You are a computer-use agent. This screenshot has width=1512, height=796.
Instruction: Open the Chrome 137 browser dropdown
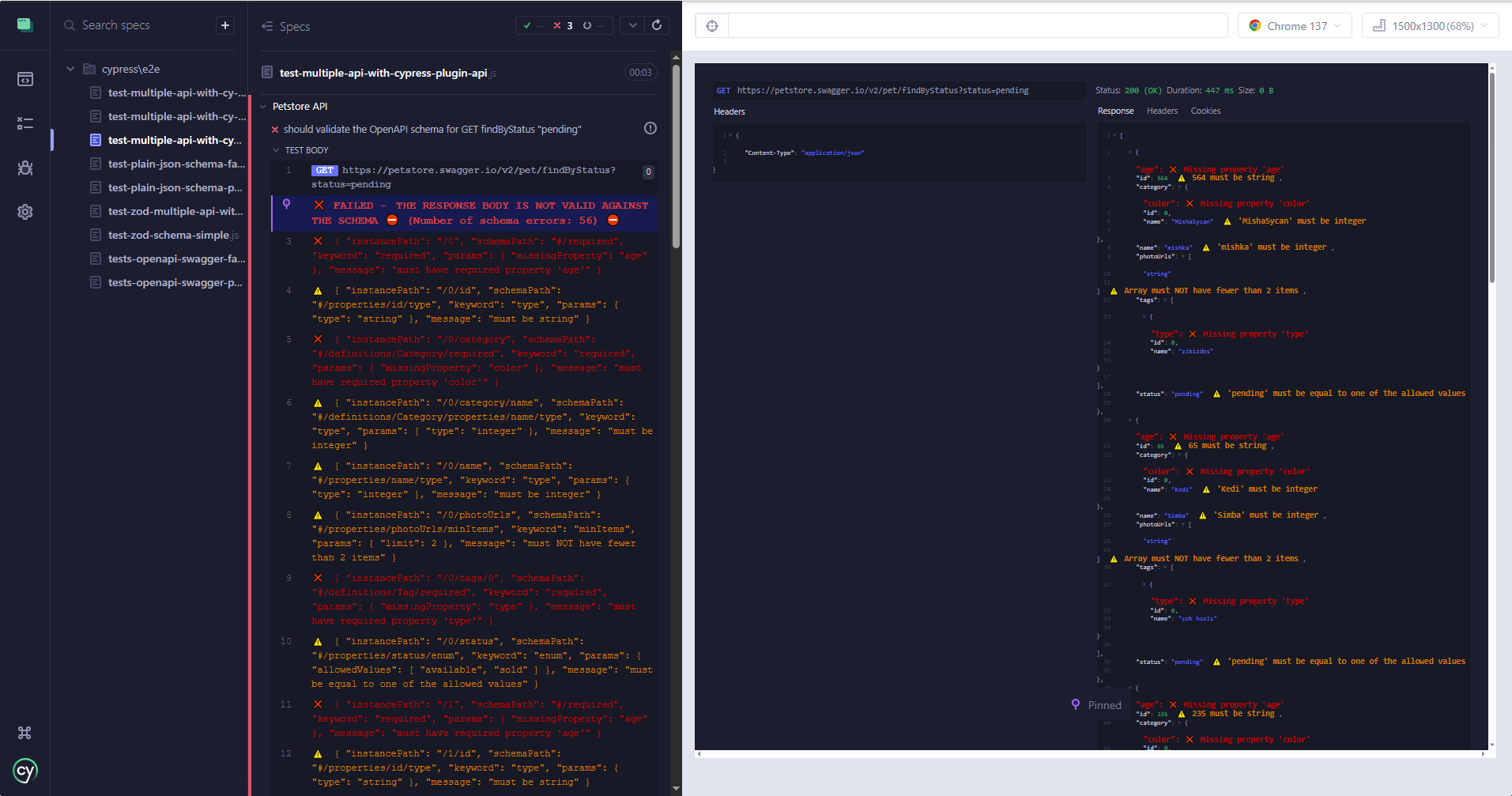click(x=1295, y=26)
